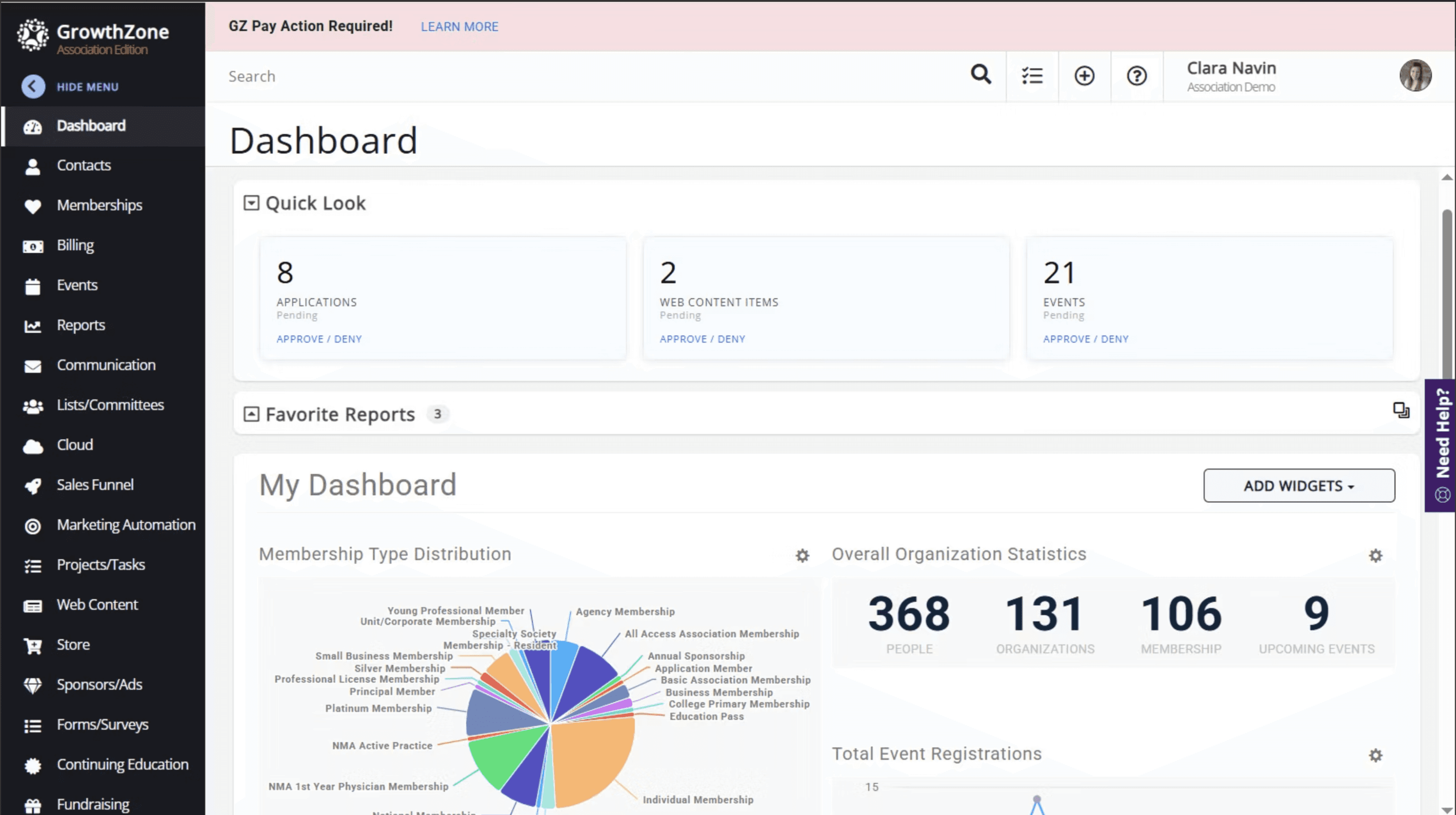This screenshot has height=815, width=1456.
Task: Click the Hide Menu arrow
Action: (33, 87)
